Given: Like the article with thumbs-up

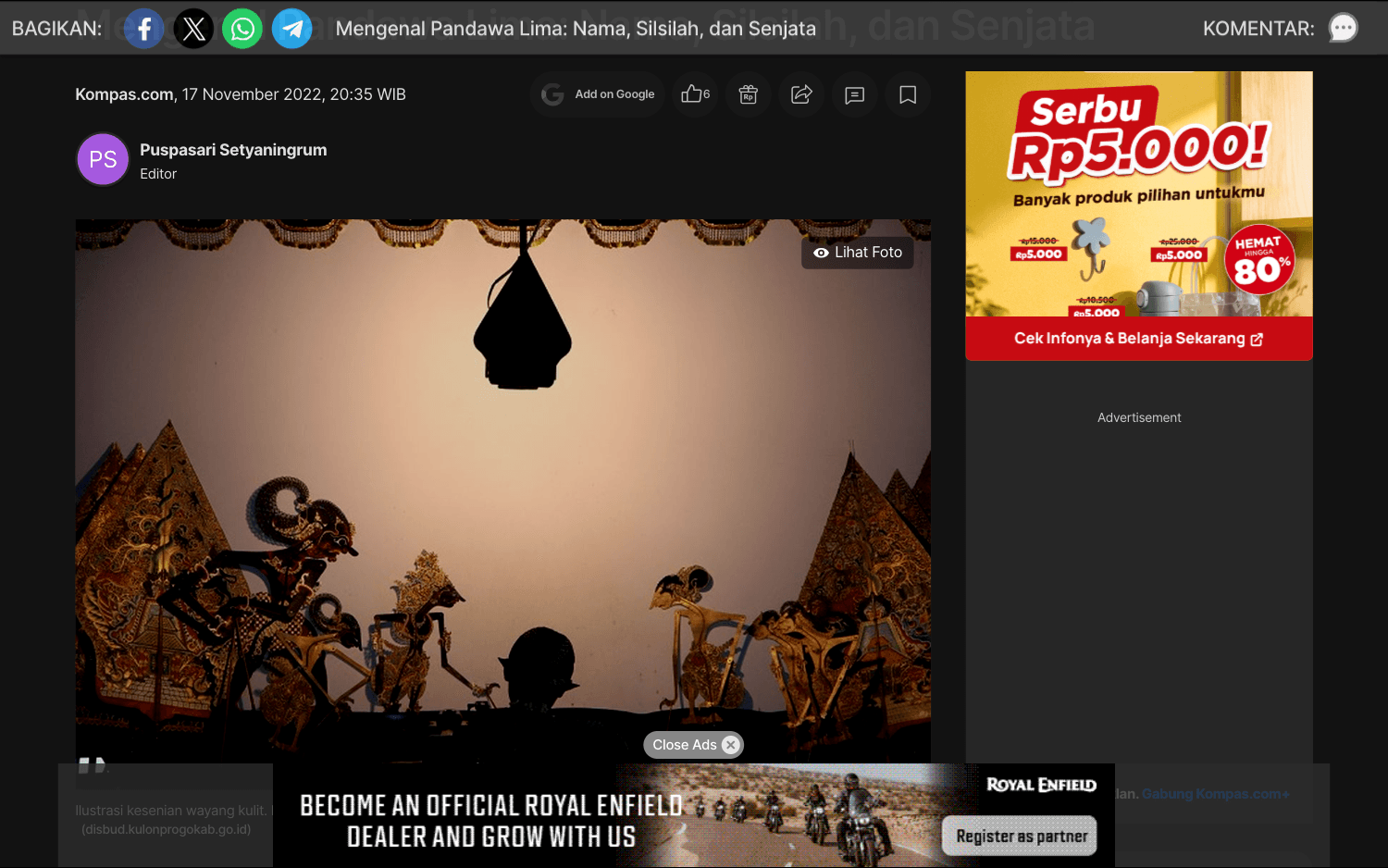Looking at the screenshot, I should click(x=695, y=94).
